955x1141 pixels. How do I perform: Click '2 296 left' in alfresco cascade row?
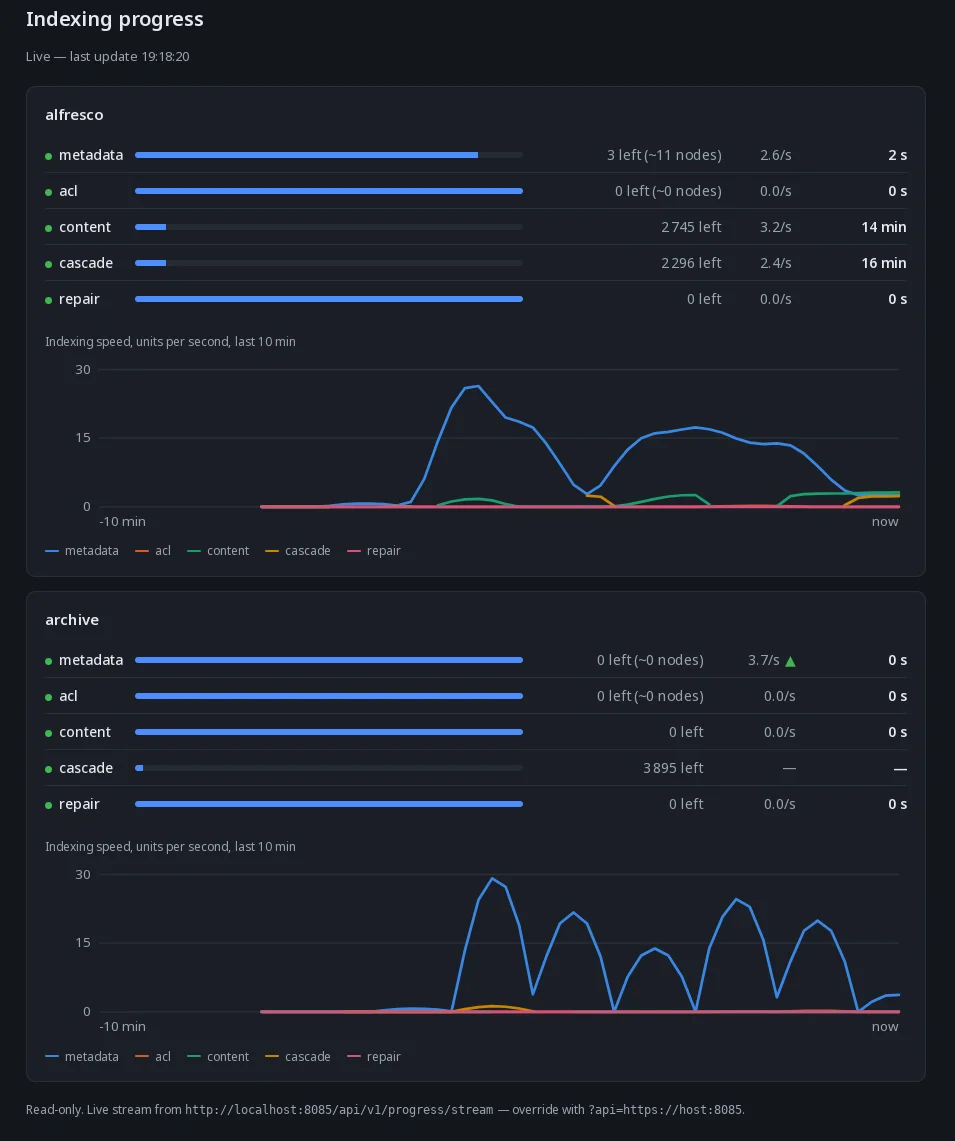[x=692, y=263]
